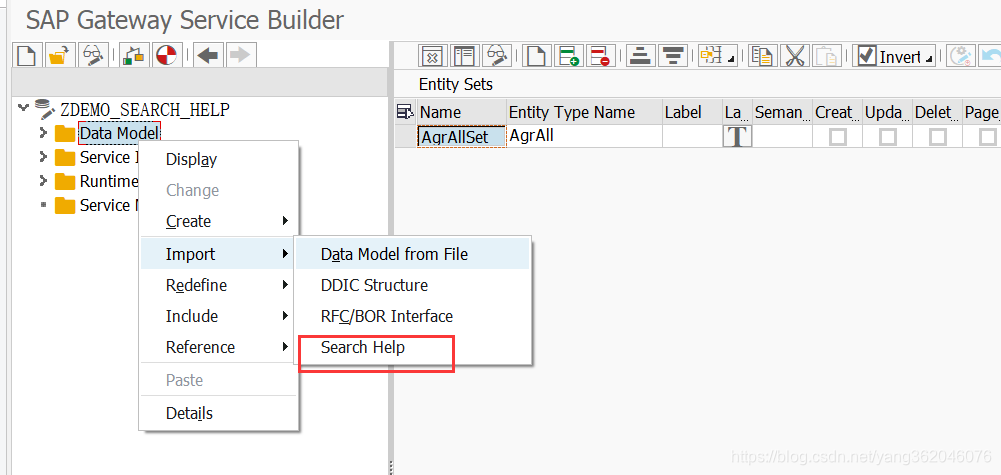Click the Sort Ascending icon
This screenshot has height=475, width=1001.
[x=639, y=56]
